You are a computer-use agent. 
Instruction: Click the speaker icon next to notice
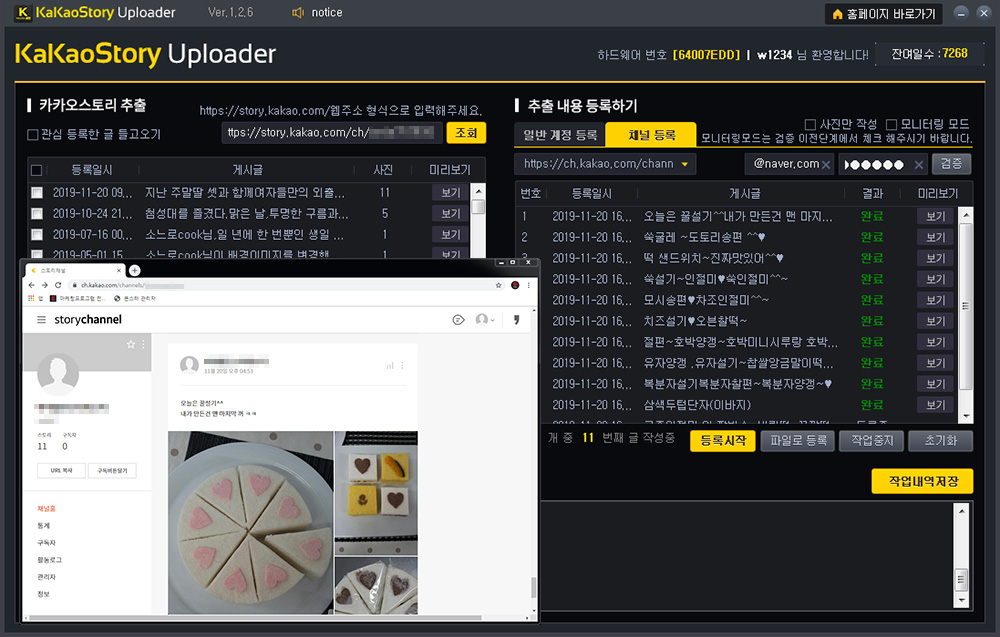(x=298, y=13)
